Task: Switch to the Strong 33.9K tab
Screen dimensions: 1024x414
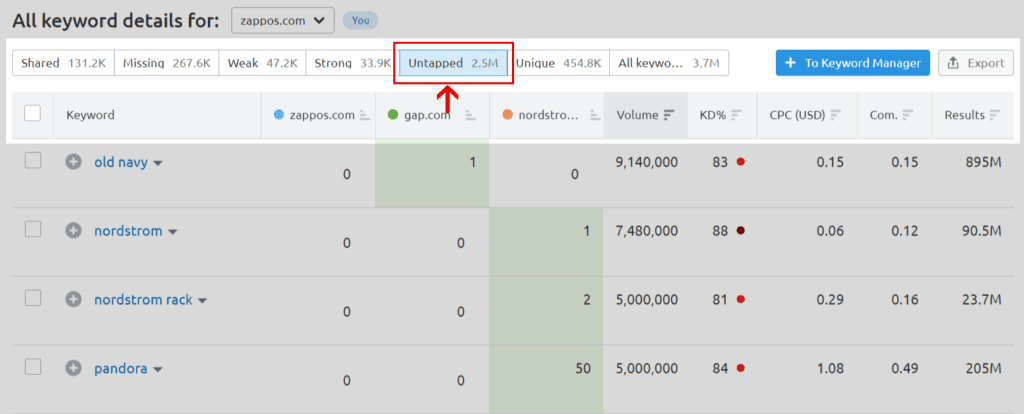Action: pos(352,63)
